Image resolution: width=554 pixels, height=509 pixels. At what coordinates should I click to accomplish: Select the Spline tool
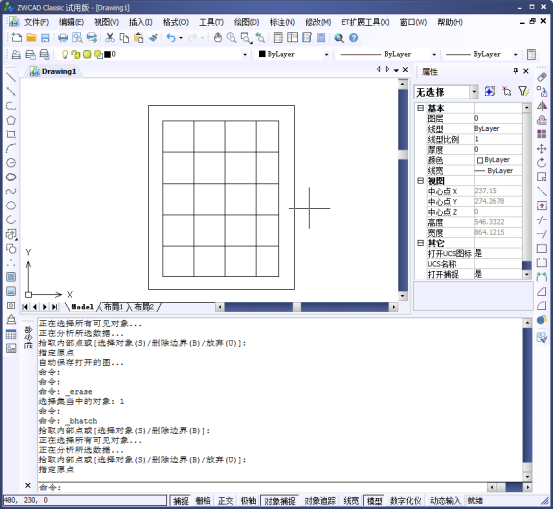point(11,191)
